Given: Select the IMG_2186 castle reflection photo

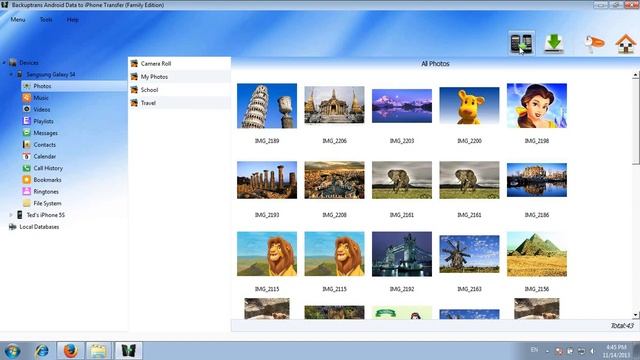Looking at the screenshot, I should point(537,180).
